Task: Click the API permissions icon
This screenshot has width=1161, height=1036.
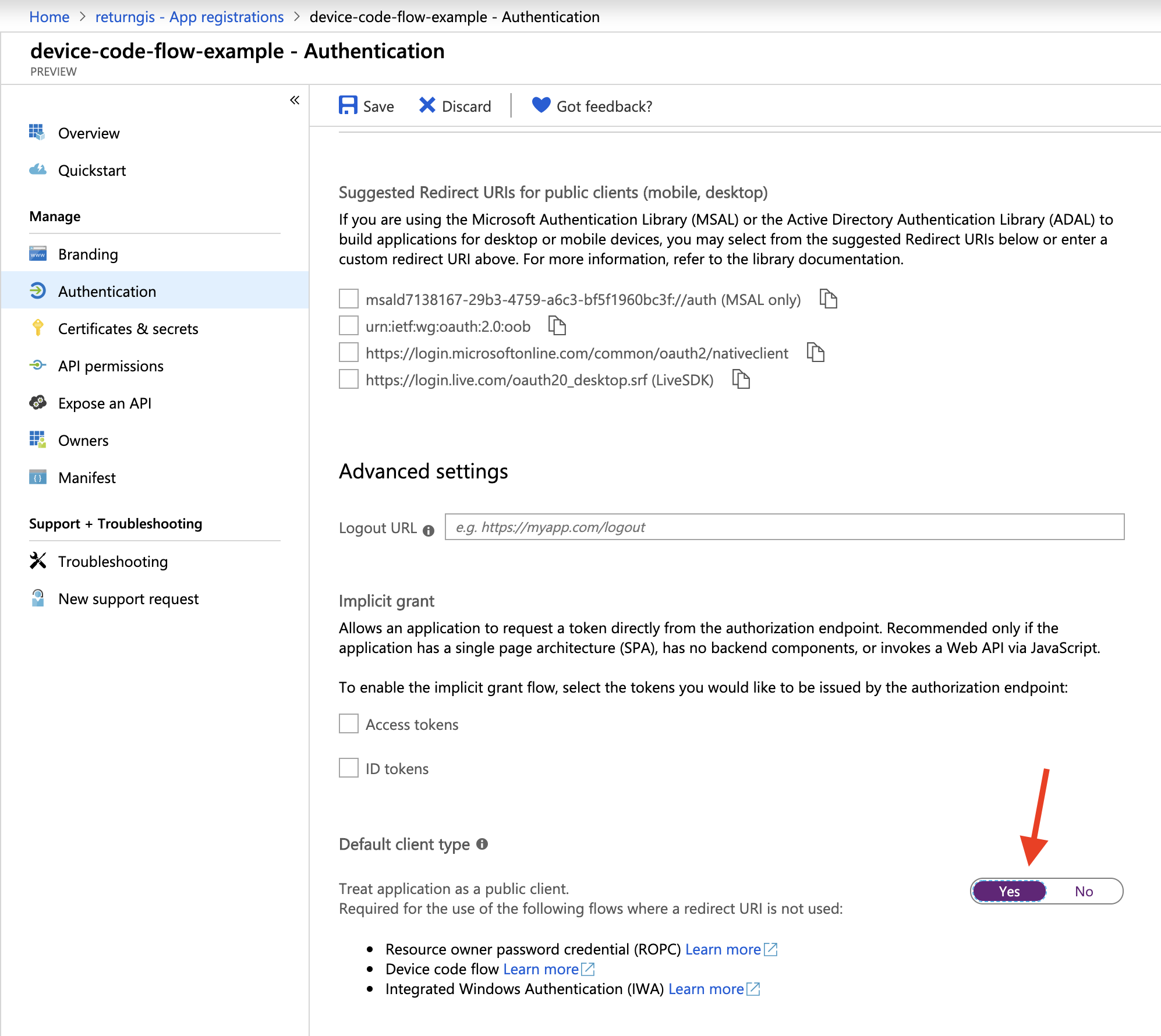Action: coord(37,366)
